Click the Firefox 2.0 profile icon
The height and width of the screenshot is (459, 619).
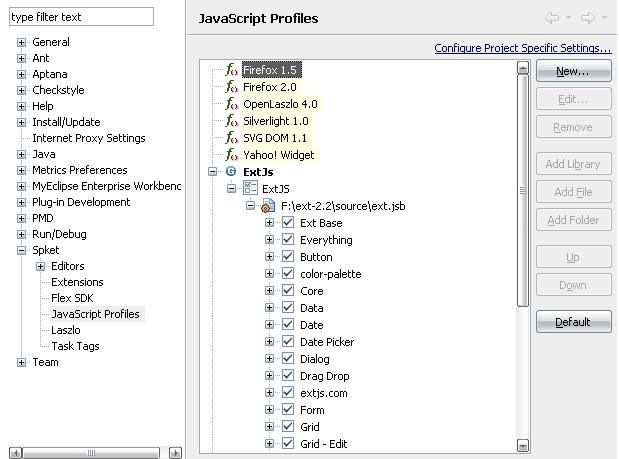pyautogui.click(x=232, y=87)
